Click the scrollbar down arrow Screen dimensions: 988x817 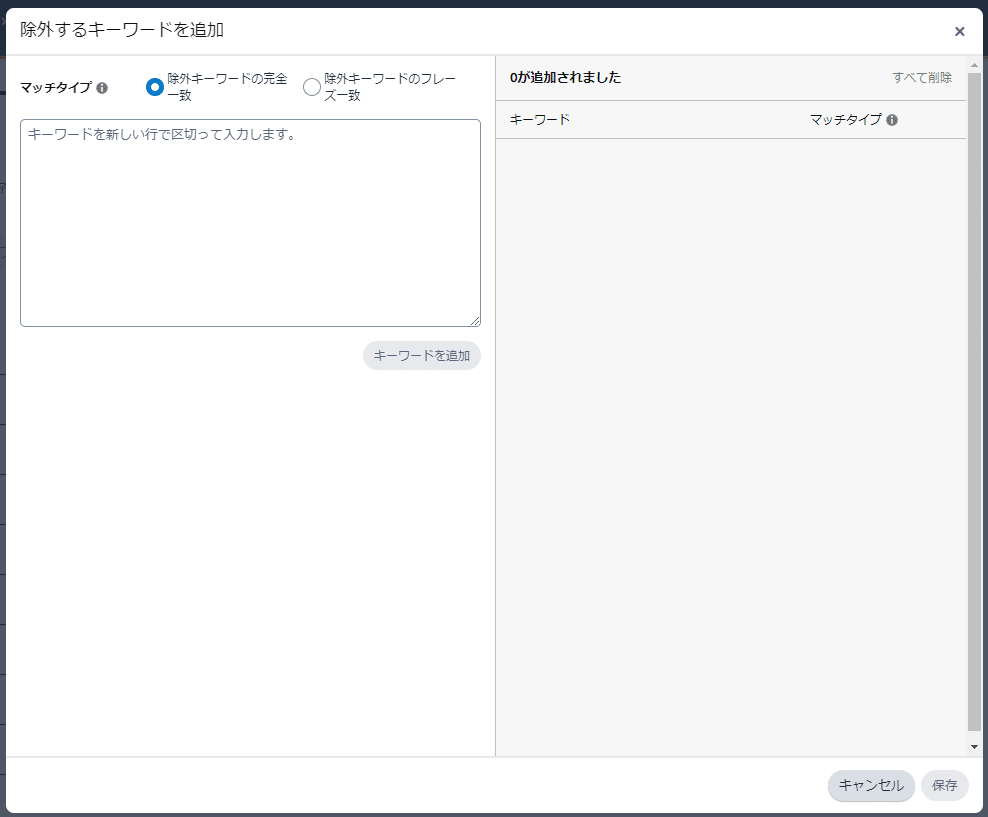(x=974, y=747)
